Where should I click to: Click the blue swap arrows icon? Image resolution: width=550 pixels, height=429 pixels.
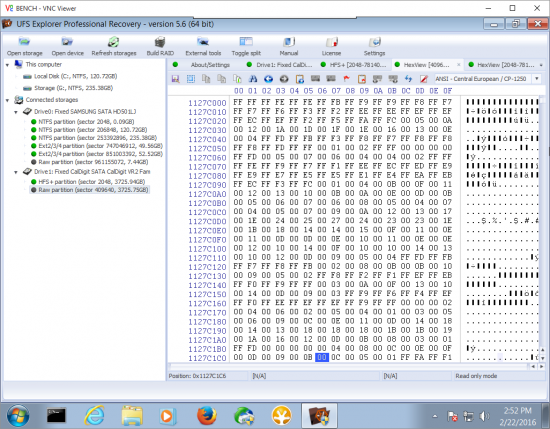click(408, 79)
